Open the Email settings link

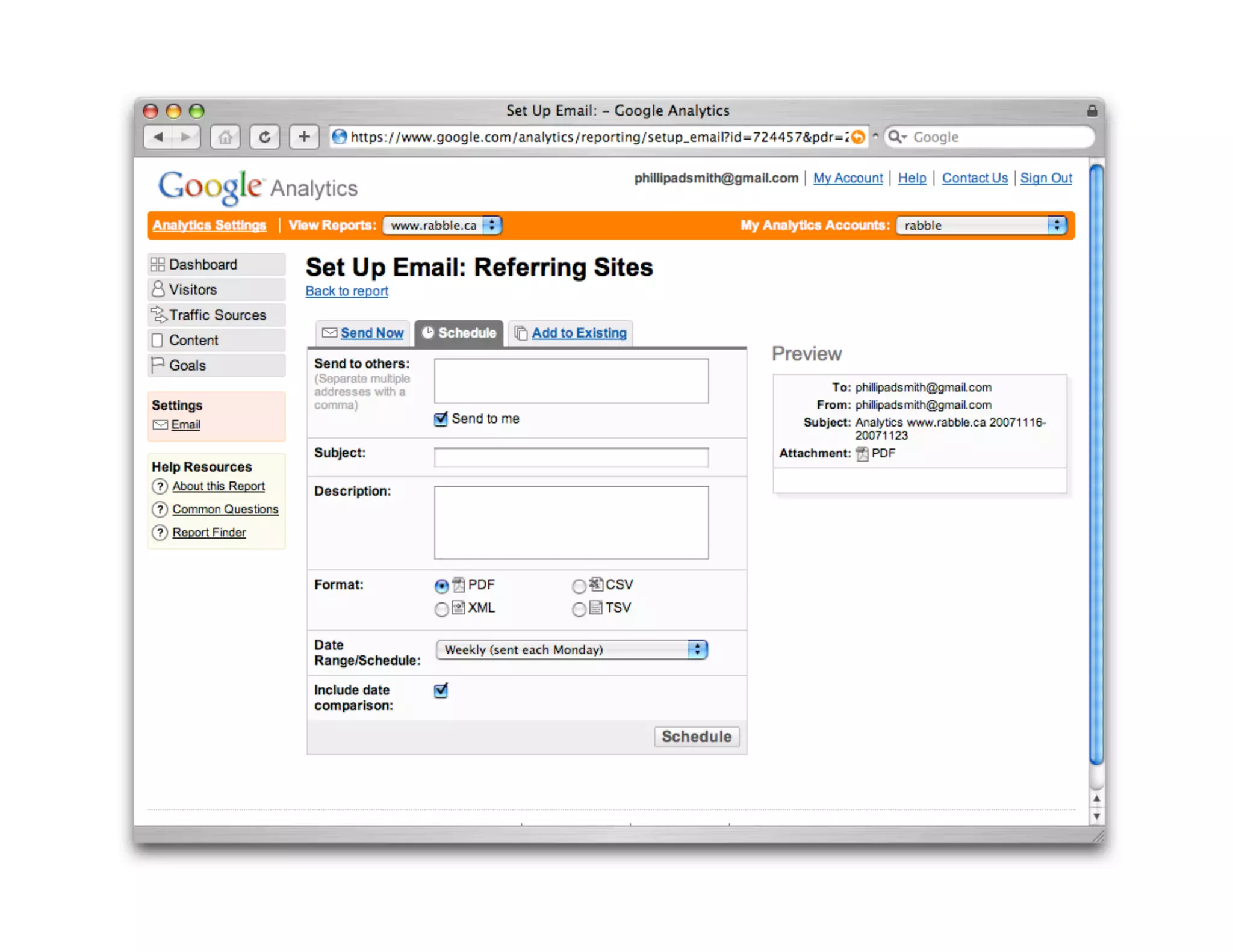[186, 425]
